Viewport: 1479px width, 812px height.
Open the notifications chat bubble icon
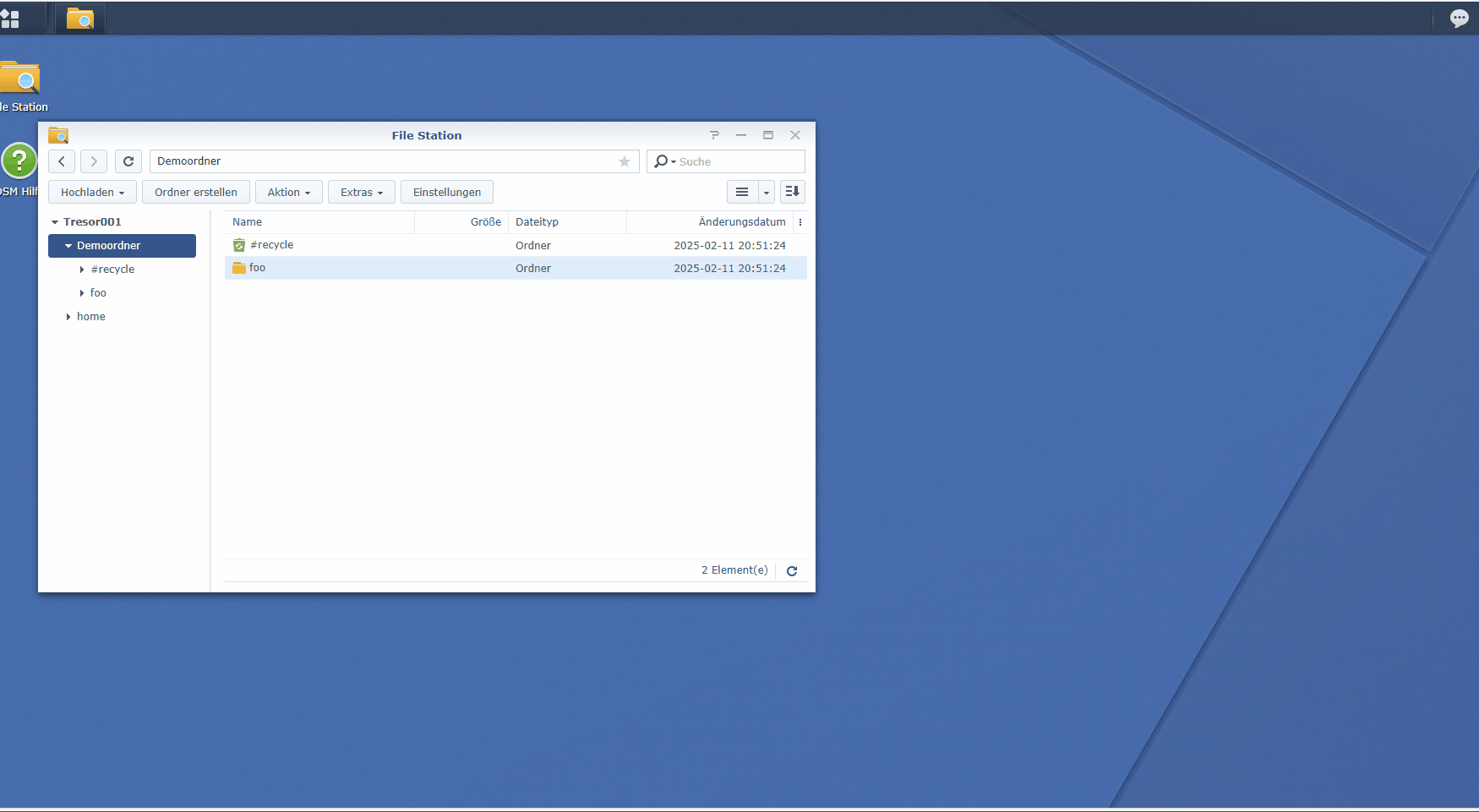click(1459, 19)
